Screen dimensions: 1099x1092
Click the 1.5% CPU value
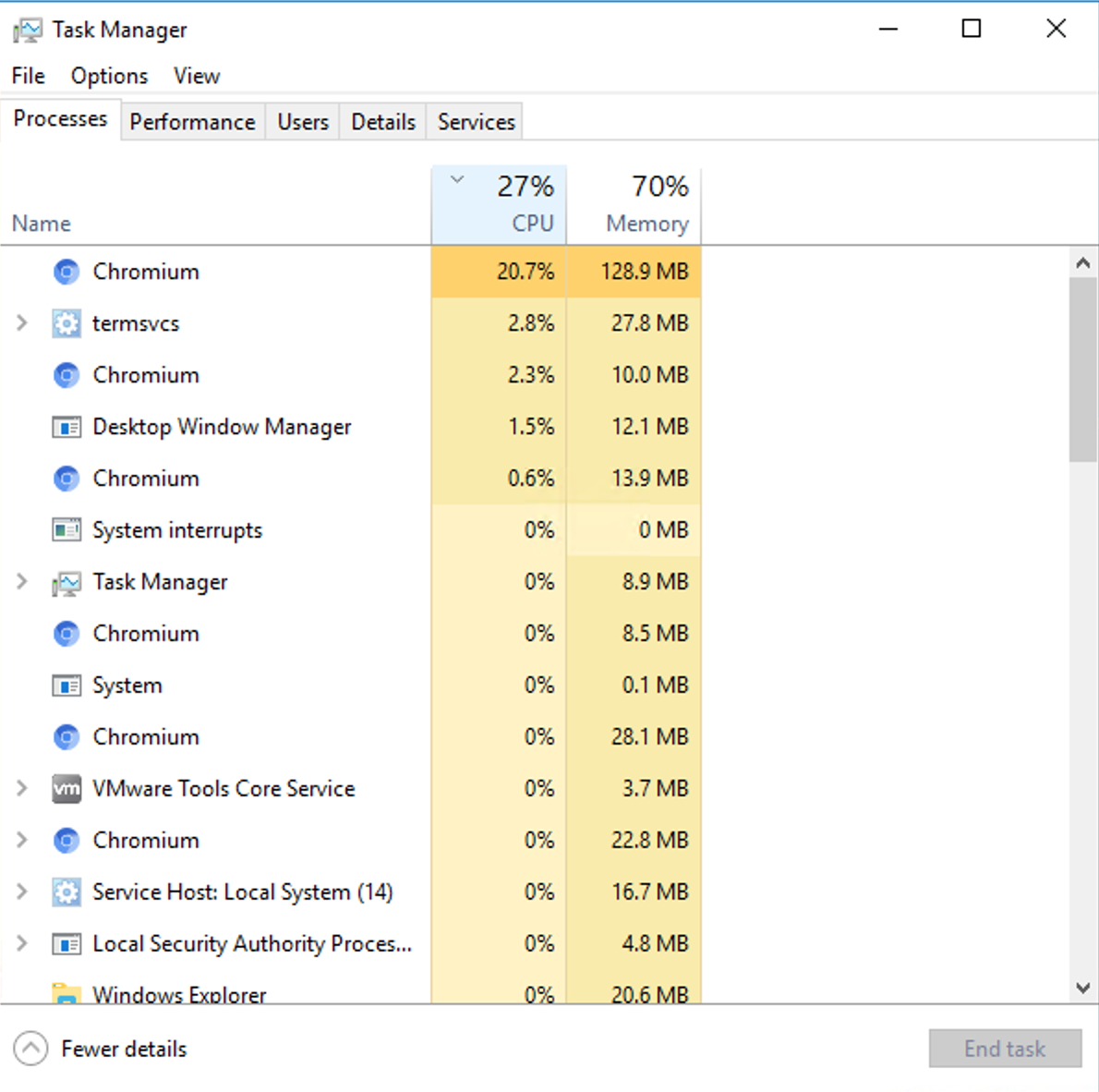[x=531, y=427]
